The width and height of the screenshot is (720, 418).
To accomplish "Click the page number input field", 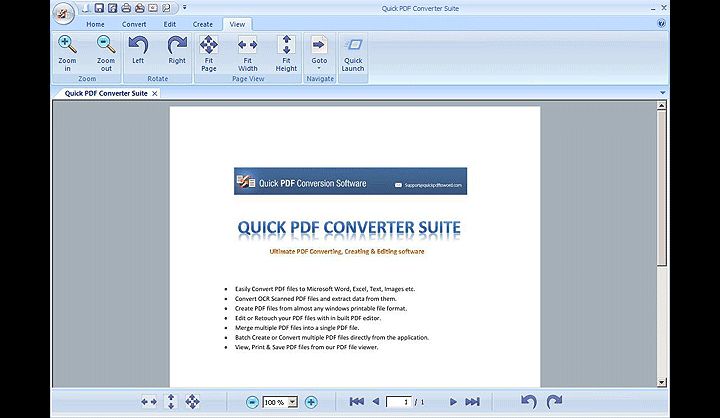I will point(399,402).
